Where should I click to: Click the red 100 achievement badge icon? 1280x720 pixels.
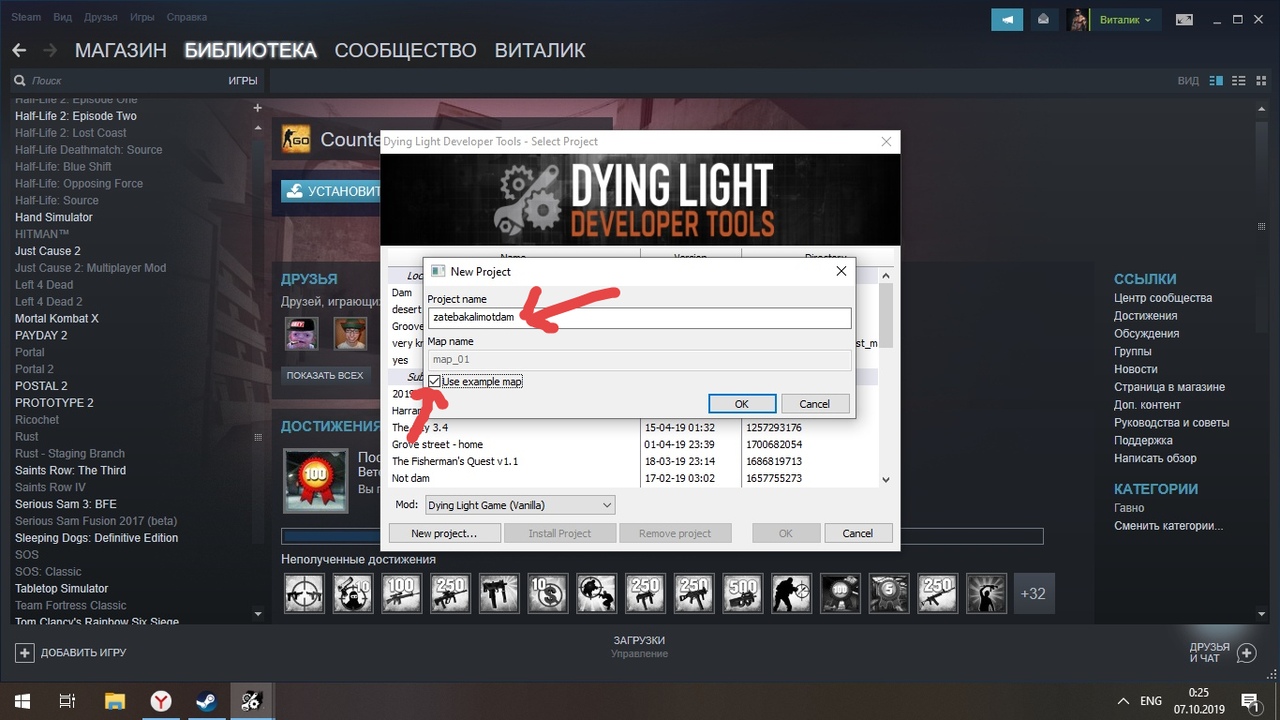316,480
